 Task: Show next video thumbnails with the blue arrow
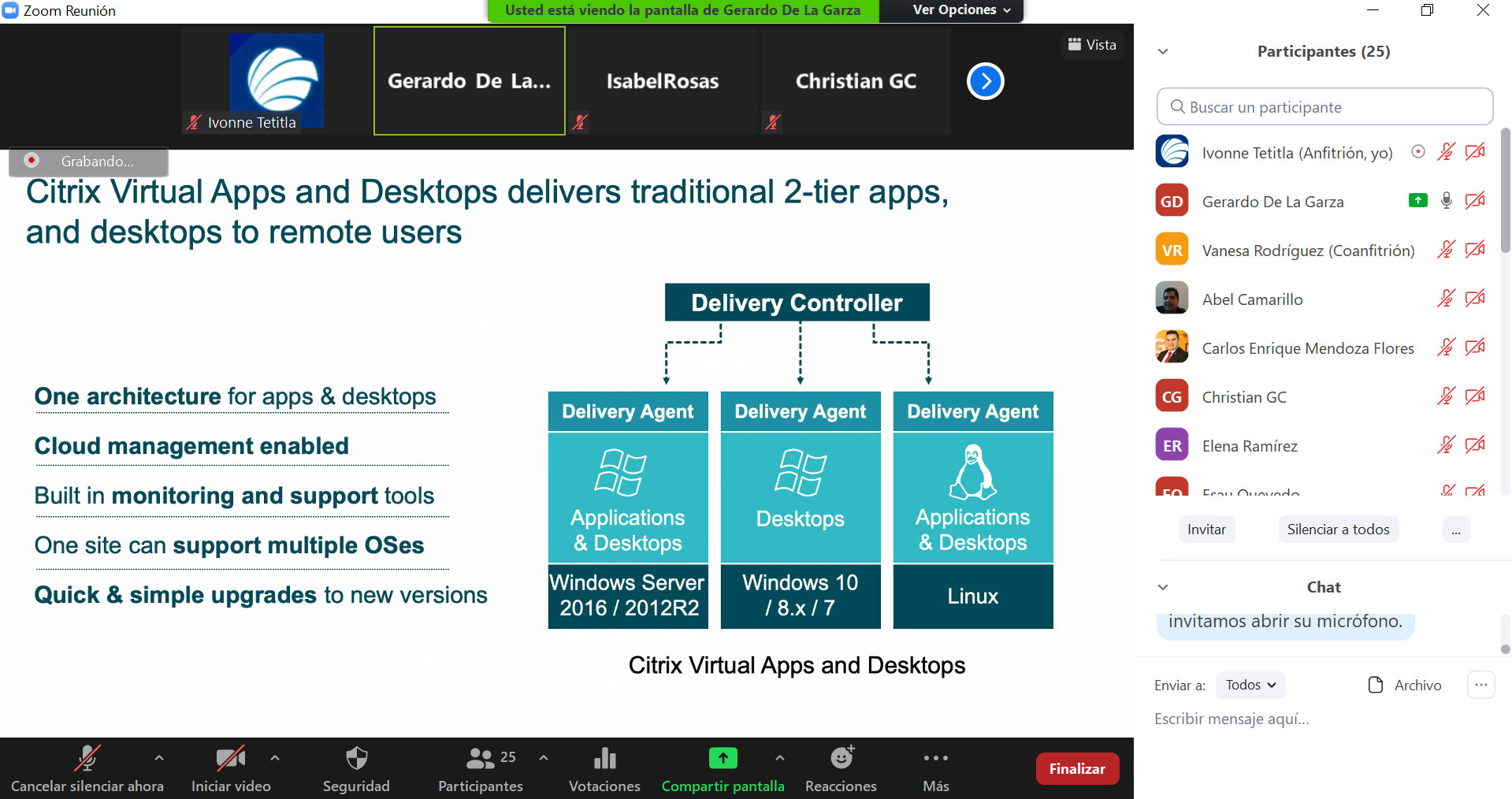(985, 81)
